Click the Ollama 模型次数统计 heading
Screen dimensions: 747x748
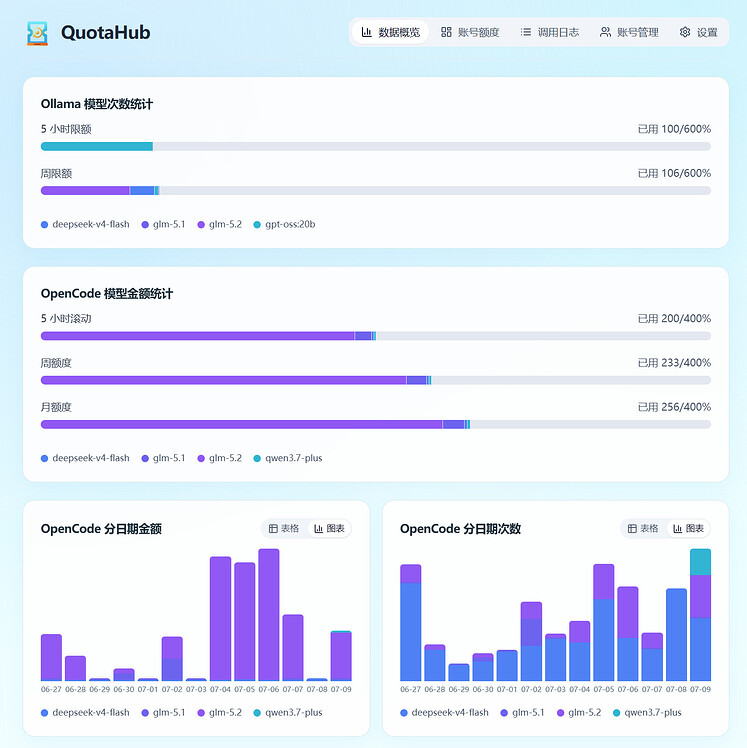click(97, 104)
